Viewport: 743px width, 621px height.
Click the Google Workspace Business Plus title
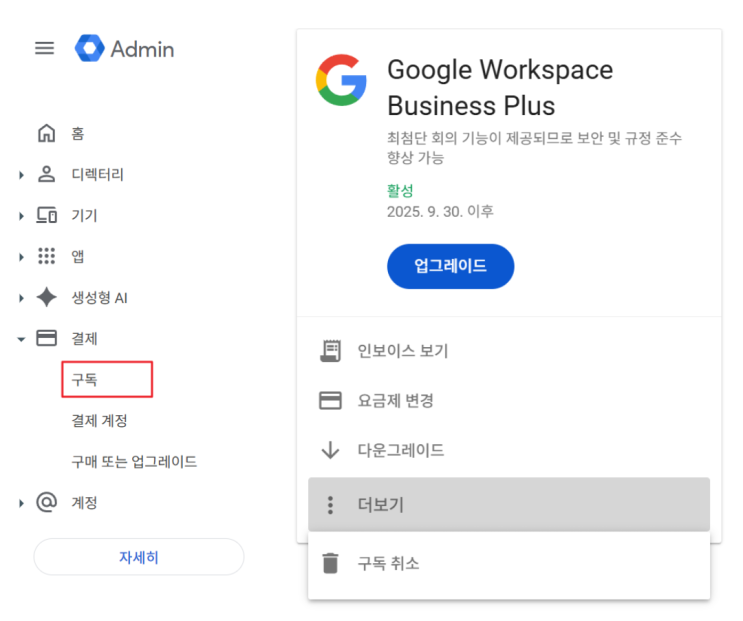coord(500,88)
